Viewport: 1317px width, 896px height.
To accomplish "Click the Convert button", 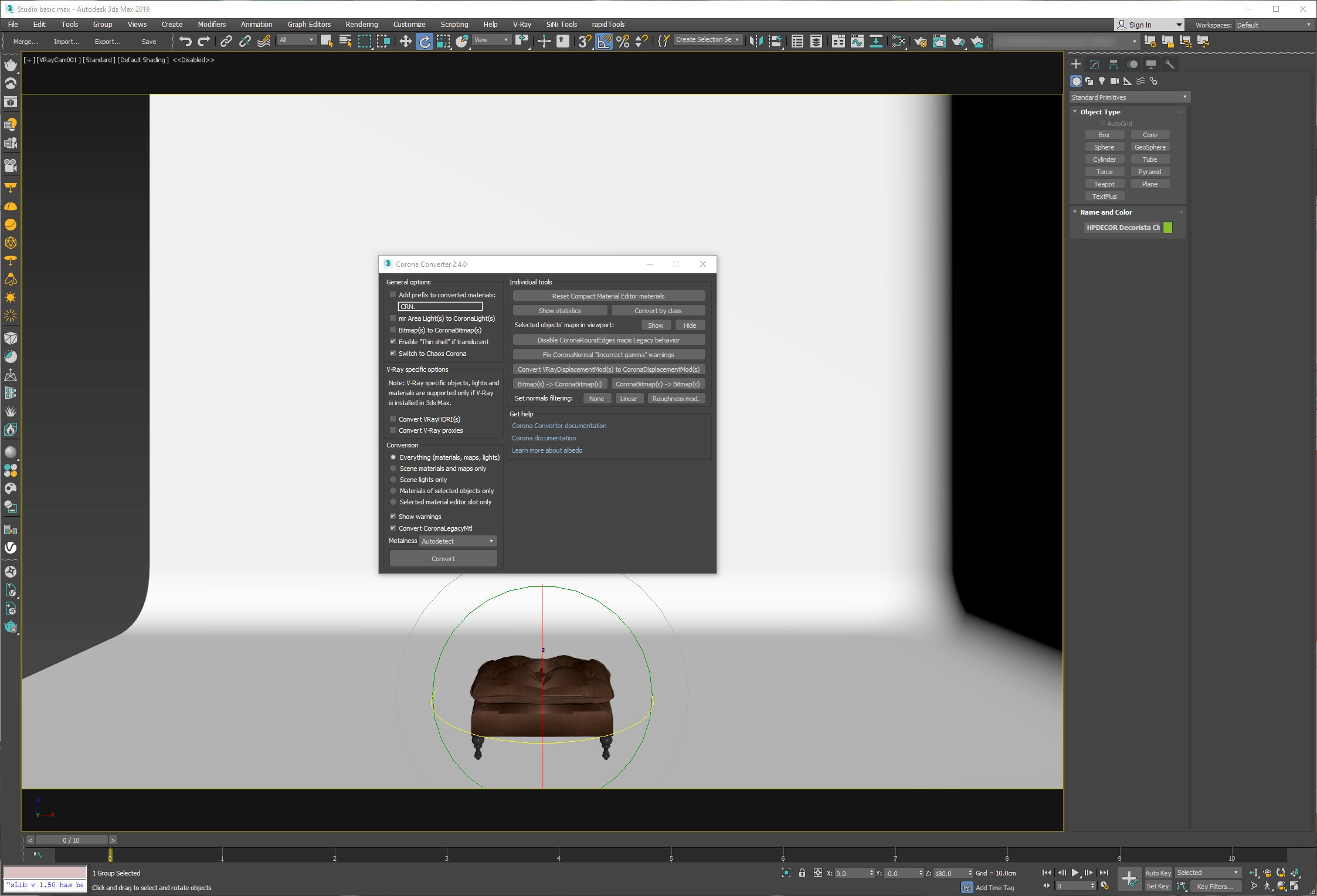I will pyautogui.click(x=443, y=559).
